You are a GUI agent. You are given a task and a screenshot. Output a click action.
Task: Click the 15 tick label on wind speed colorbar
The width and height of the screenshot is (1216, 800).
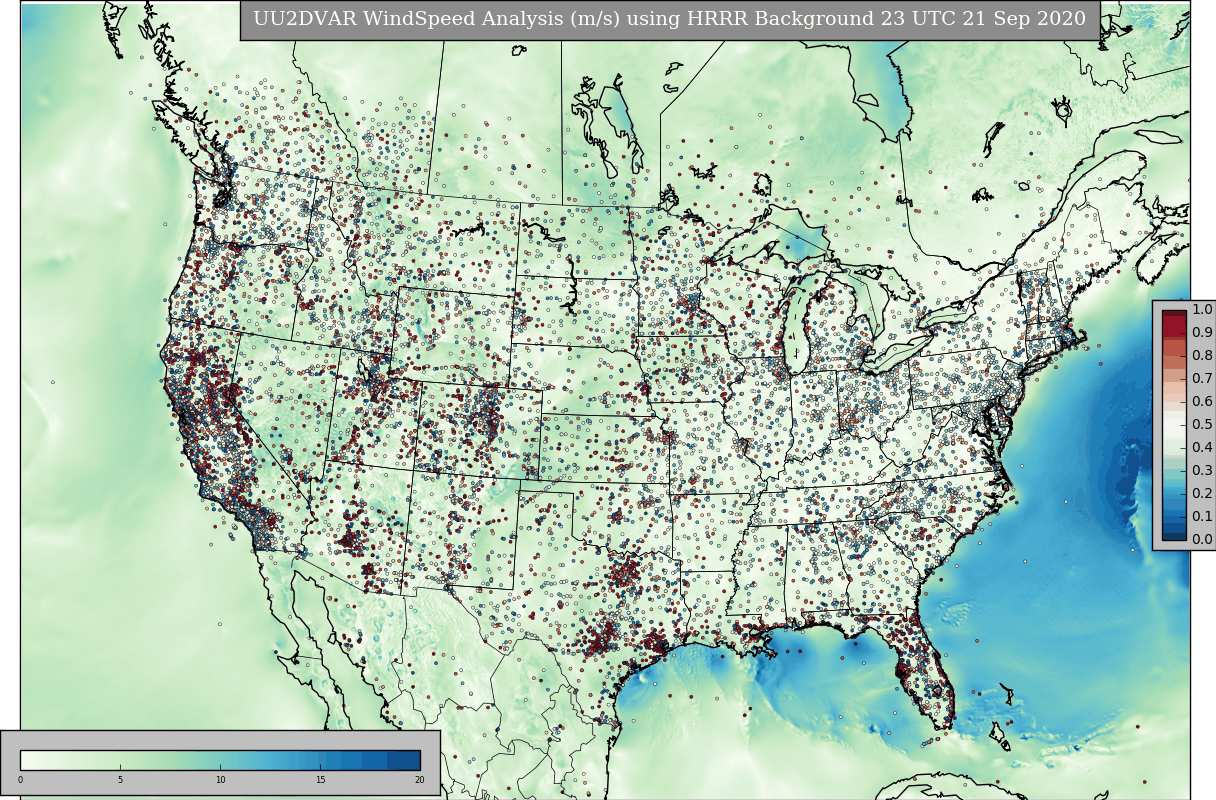point(320,780)
